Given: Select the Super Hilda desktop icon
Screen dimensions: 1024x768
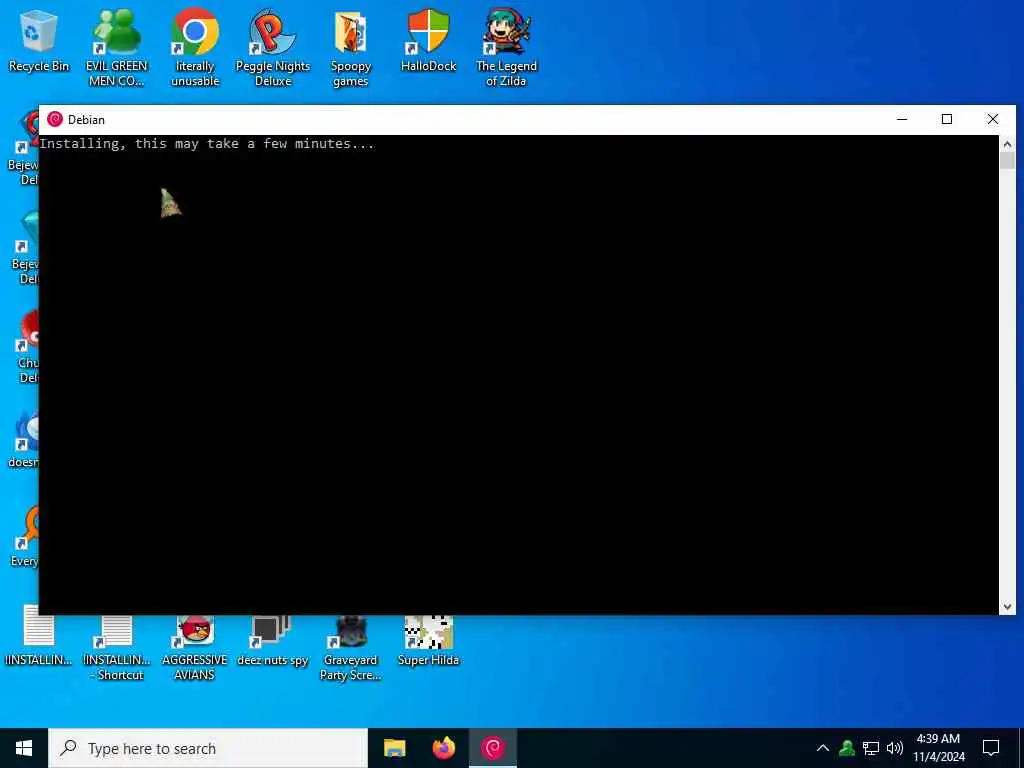Looking at the screenshot, I should pos(428,641).
